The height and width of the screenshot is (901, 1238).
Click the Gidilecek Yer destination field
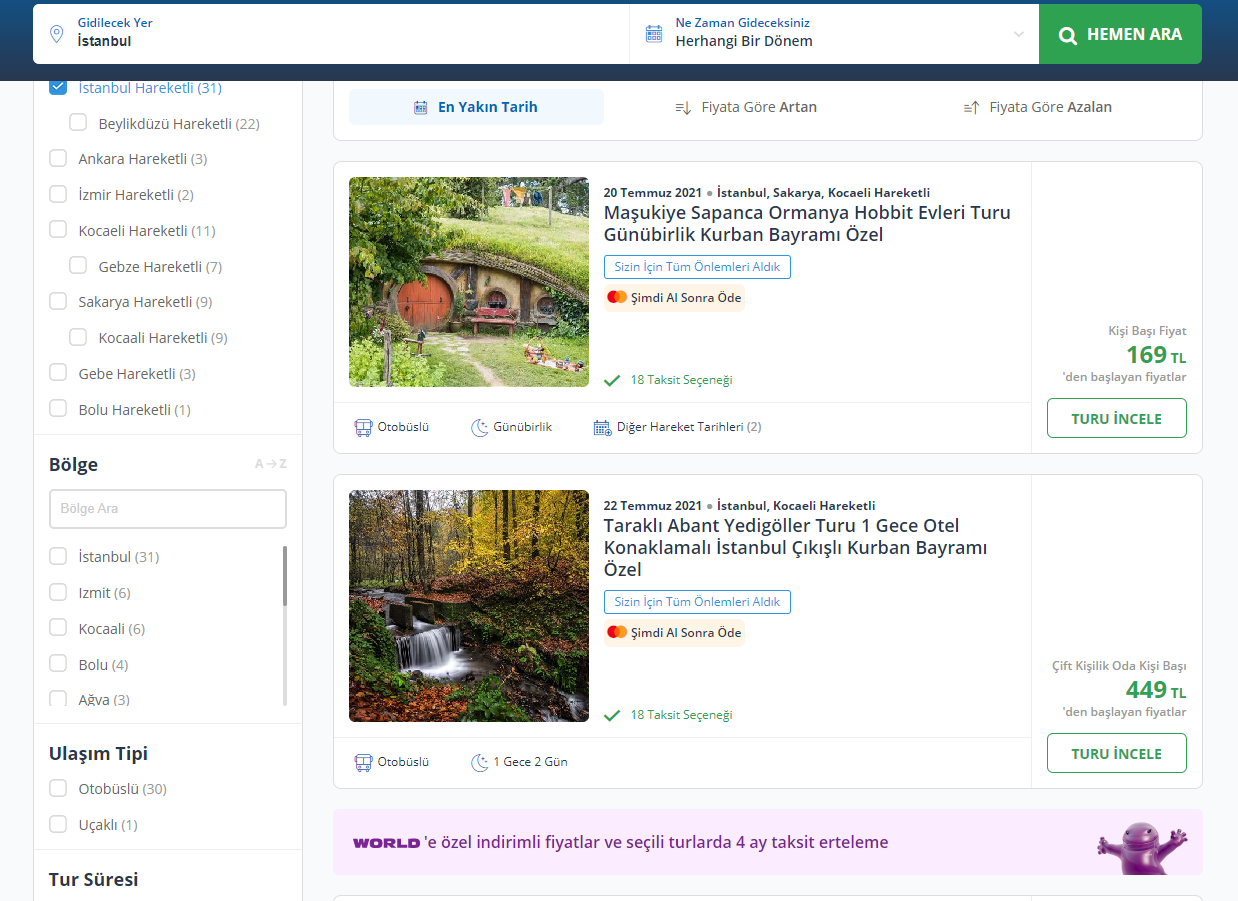[331, 33]
